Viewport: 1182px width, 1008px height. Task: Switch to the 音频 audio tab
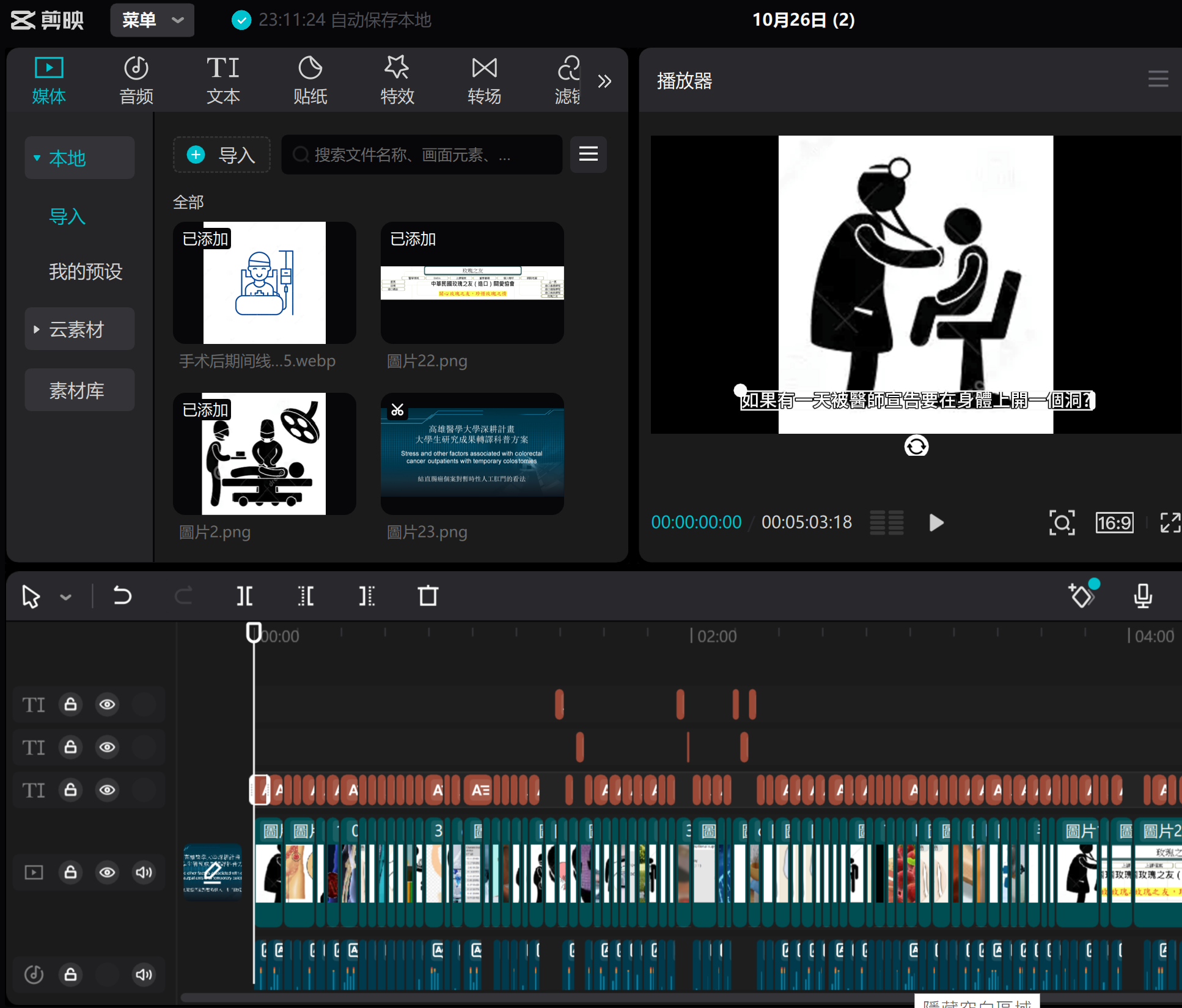tap(136, 81)
